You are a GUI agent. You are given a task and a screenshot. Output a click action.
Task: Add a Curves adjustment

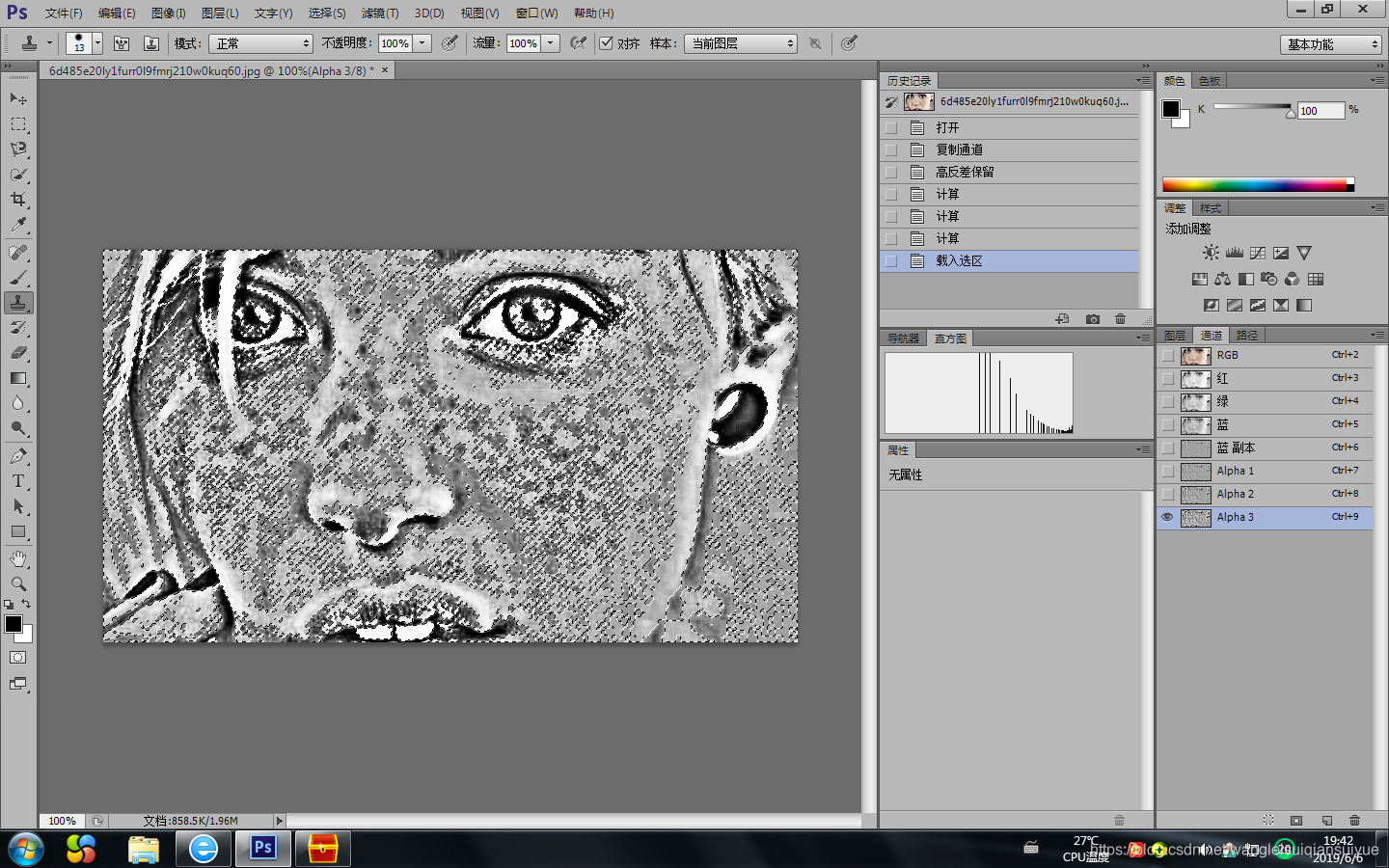1257,253
